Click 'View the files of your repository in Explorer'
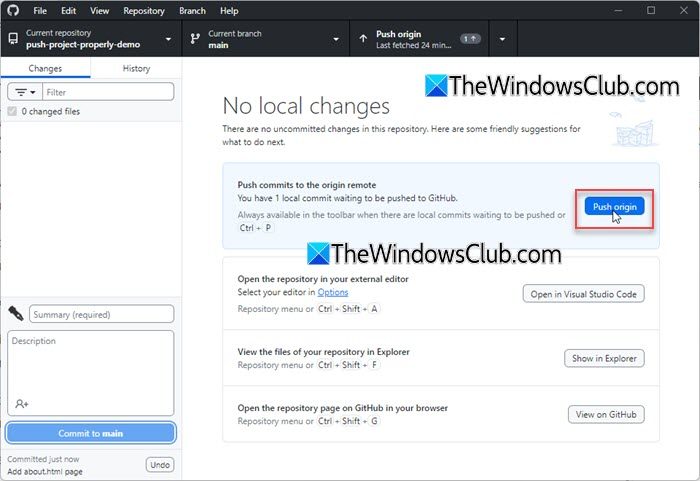Viewport: 700px width, 481px height. pos(323,352)
